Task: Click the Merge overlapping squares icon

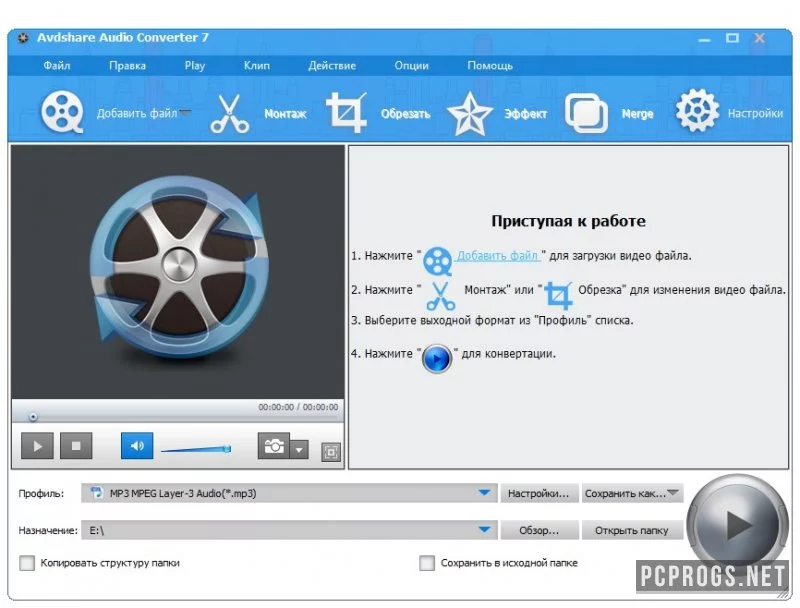Action: pos(586,113)
